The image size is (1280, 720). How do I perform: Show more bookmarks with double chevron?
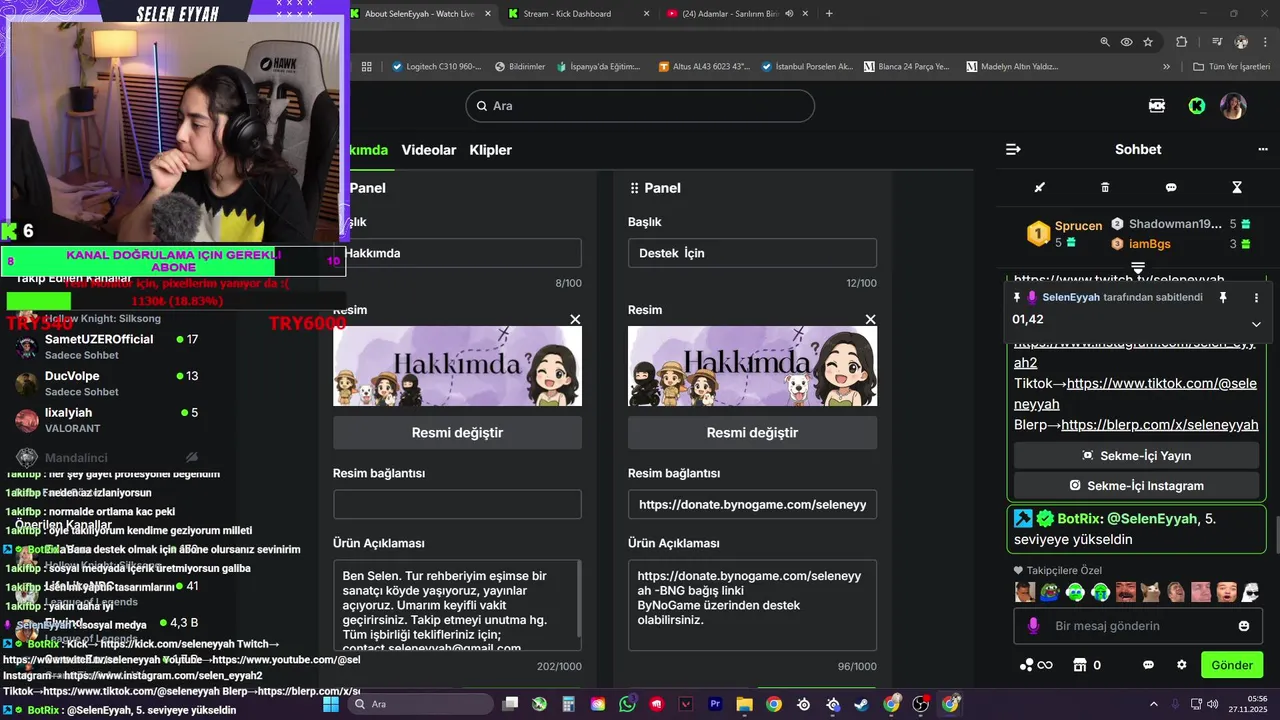pos(1166,67)
